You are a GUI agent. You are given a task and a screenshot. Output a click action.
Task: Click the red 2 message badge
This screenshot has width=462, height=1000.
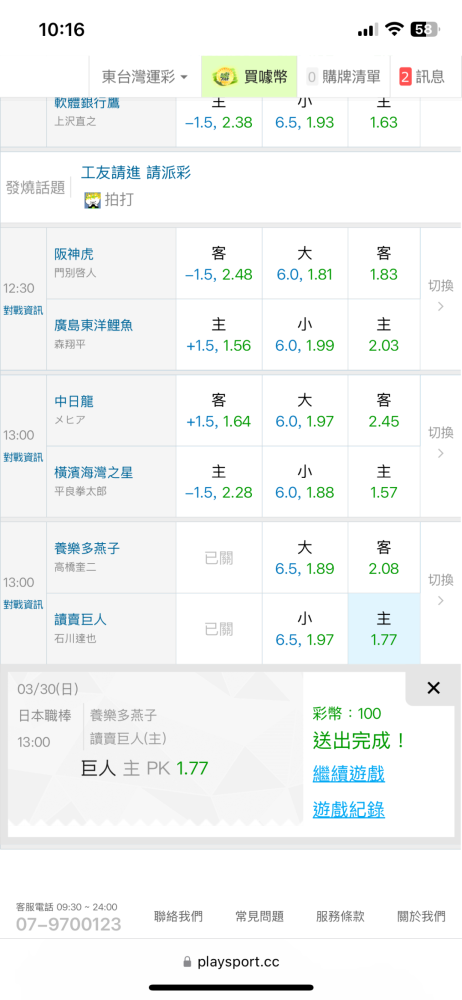click(x=405, y=77)
